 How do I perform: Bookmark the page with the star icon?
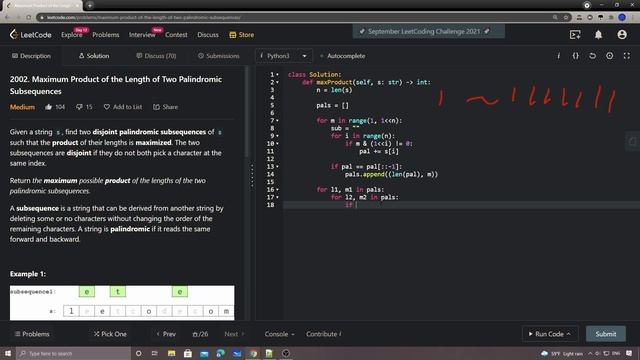coord(566,18)
